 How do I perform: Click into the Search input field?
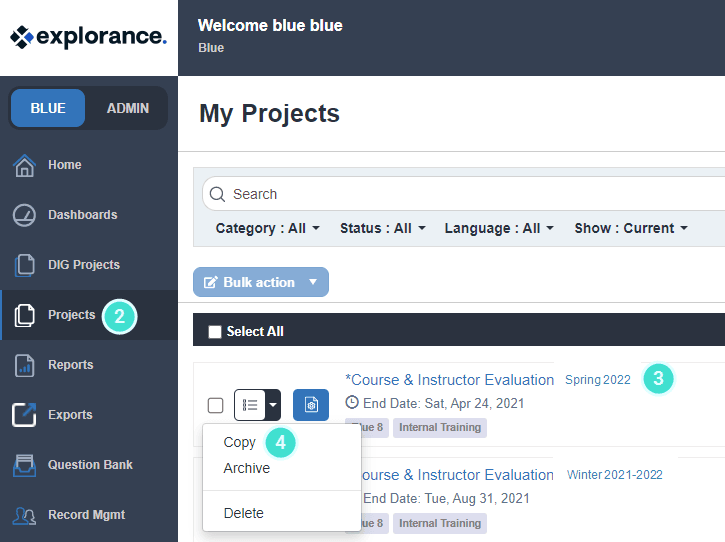click(x=463, y=194)
